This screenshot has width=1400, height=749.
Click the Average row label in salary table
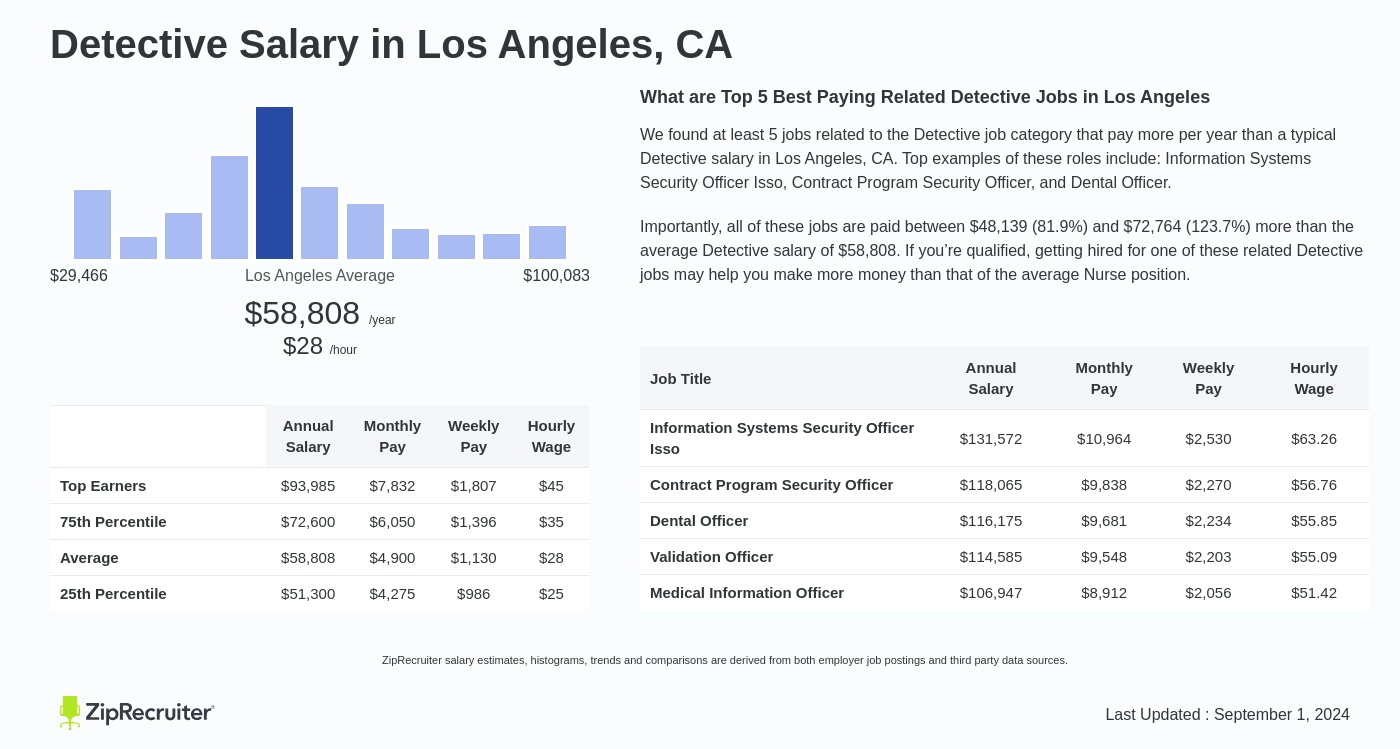point(89,558)
